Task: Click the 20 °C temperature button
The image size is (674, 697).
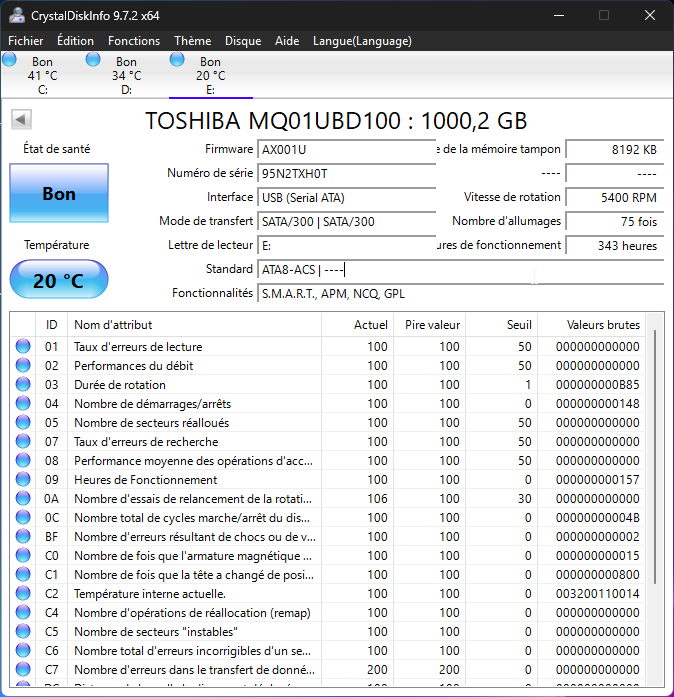Action: pyautogui.click(x=59, y=279)
